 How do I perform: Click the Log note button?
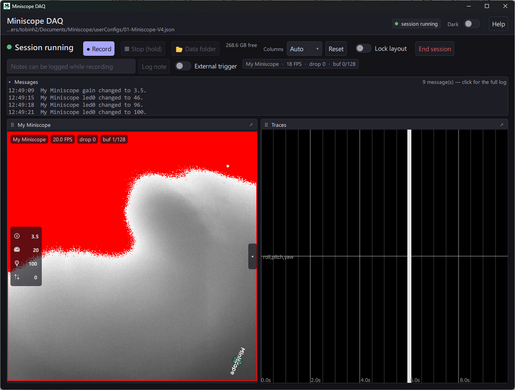click(154, 66)
